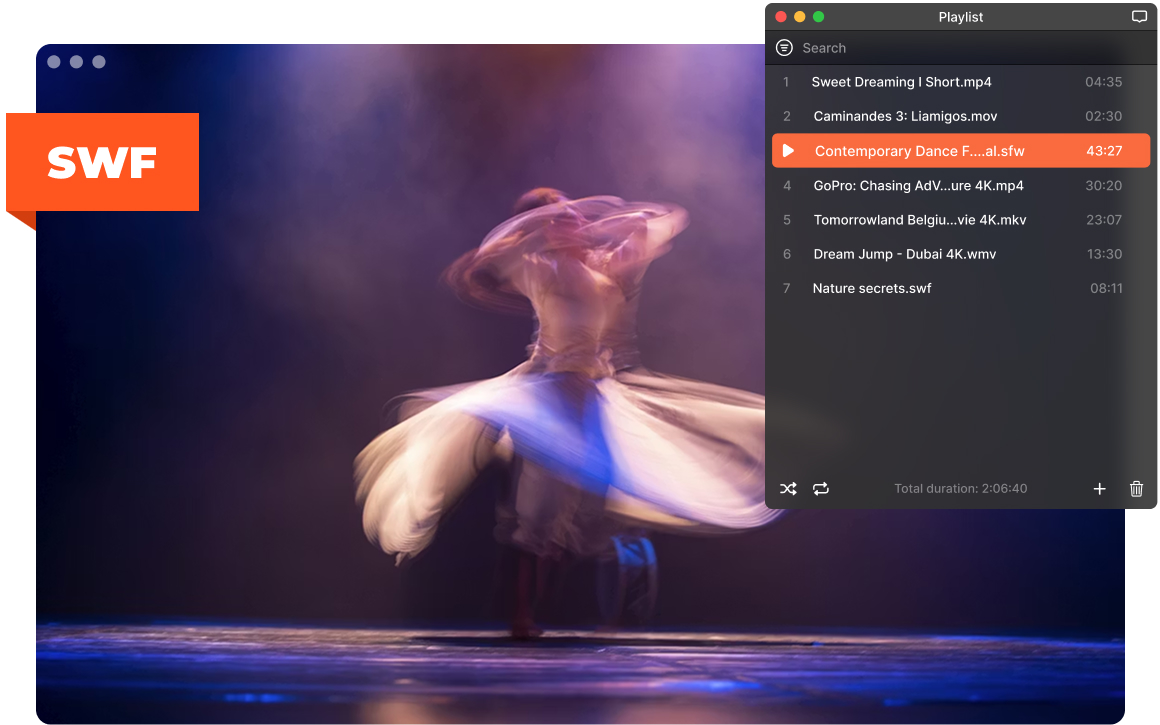Click the 02:30 duration value
The width and height of the screenshot is (1160, 725).
point(1103,116)
